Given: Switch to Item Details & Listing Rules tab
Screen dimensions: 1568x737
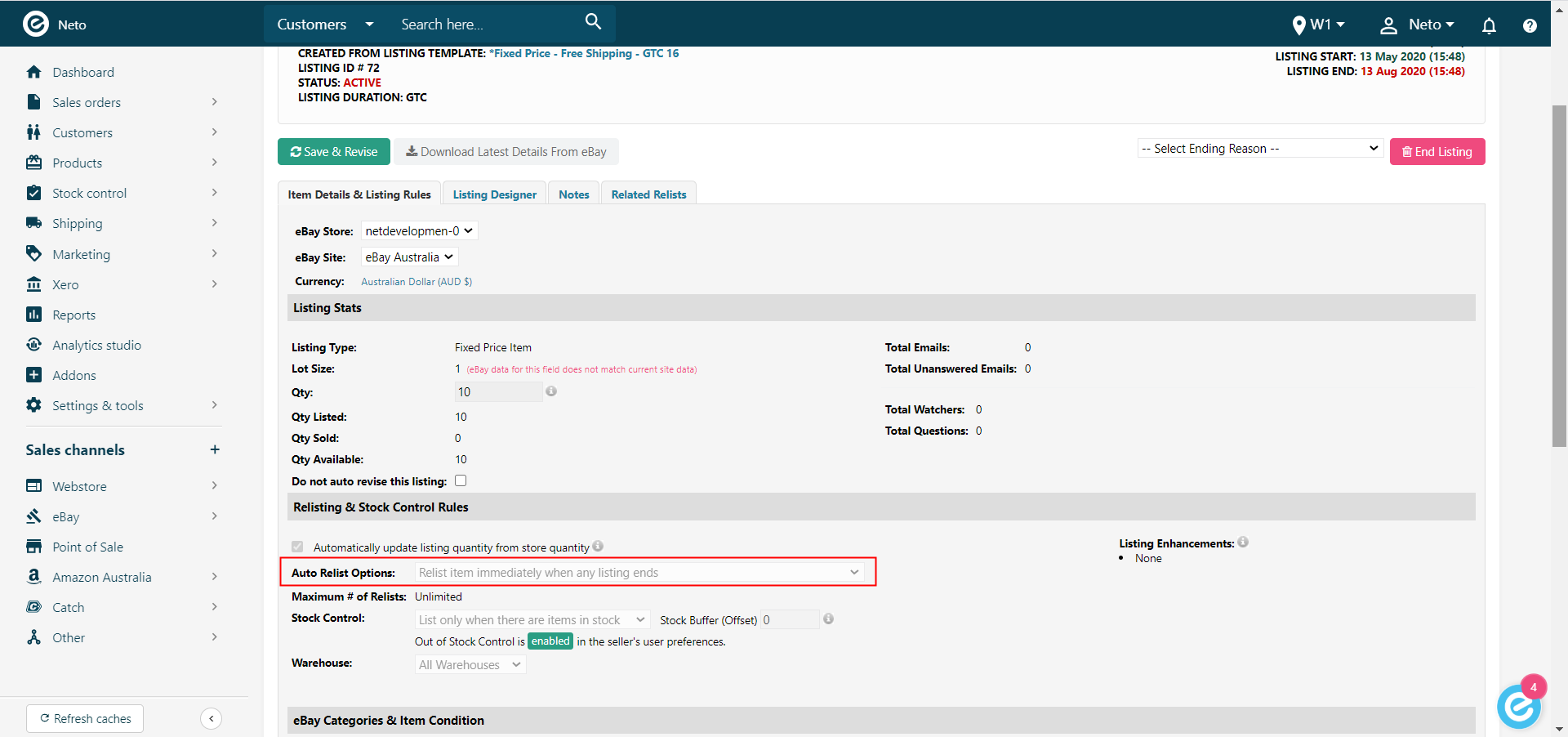Looking at the screenshot, I should pyautogui.click(x=359, y=194).
